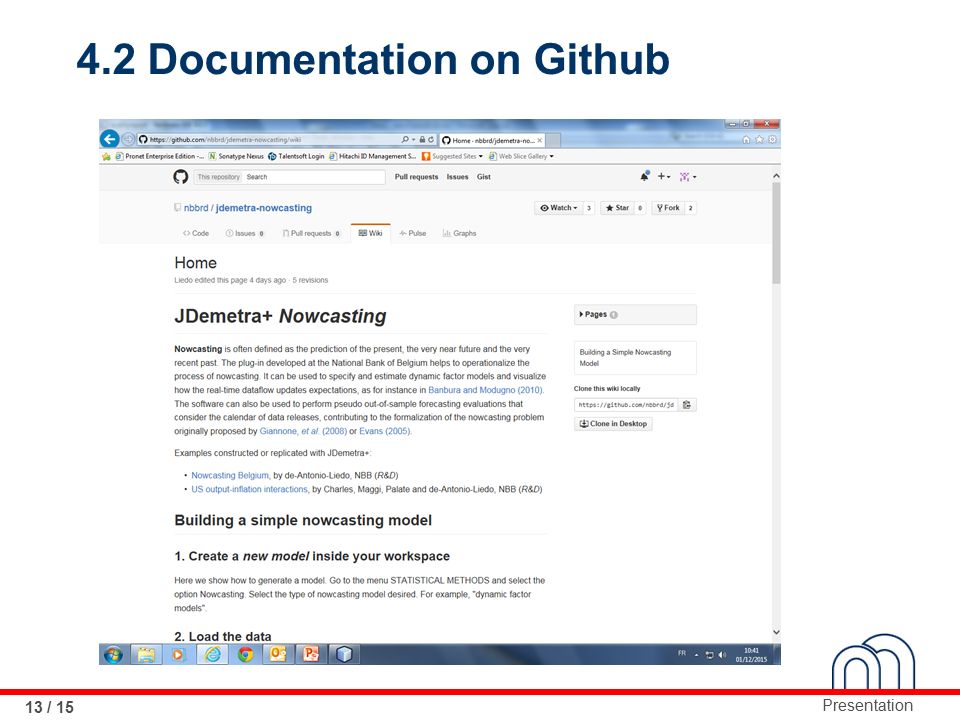Open Sonatype Nexus bookmark

[236, 157]
